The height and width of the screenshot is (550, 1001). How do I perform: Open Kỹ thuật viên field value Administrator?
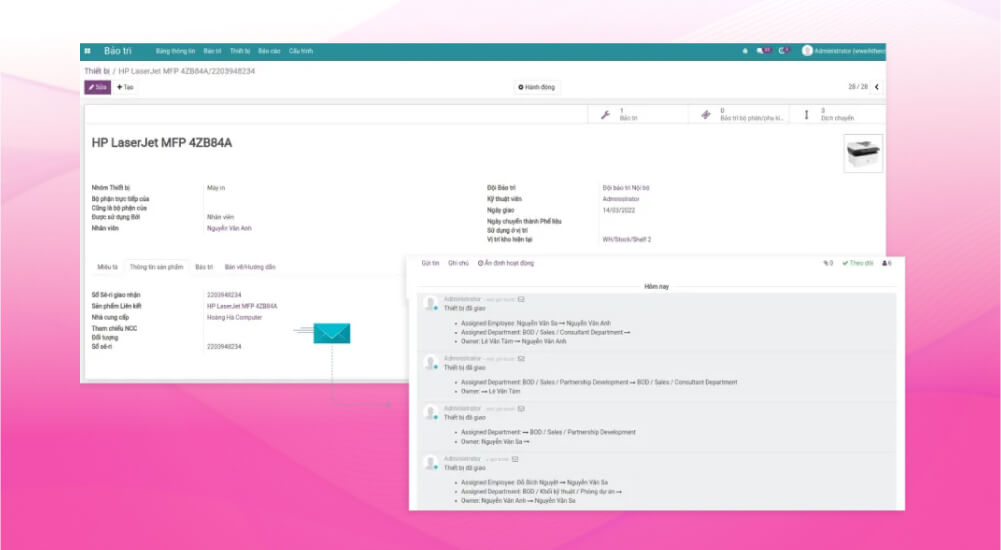(x=621, y=199)
